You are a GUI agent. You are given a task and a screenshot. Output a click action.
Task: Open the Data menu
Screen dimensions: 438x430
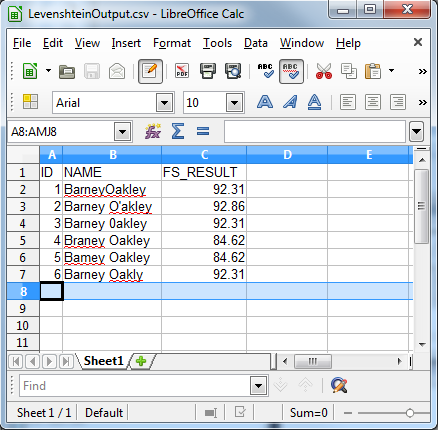(256, 43)
